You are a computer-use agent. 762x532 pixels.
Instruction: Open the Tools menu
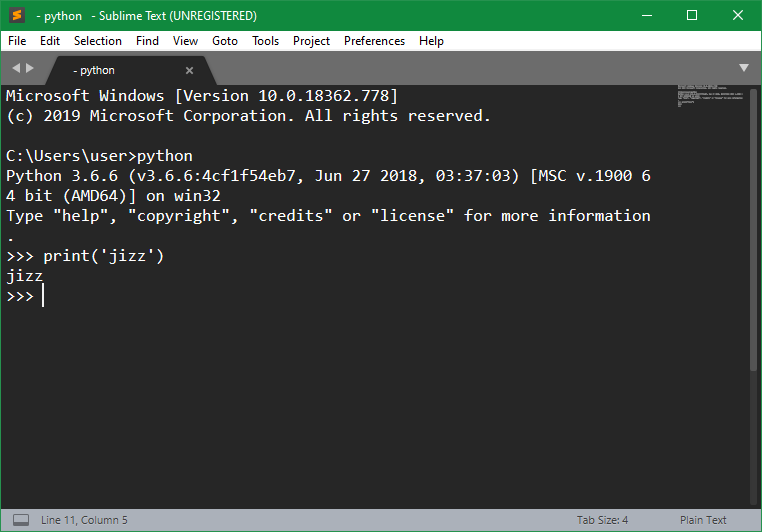[265, 41]
